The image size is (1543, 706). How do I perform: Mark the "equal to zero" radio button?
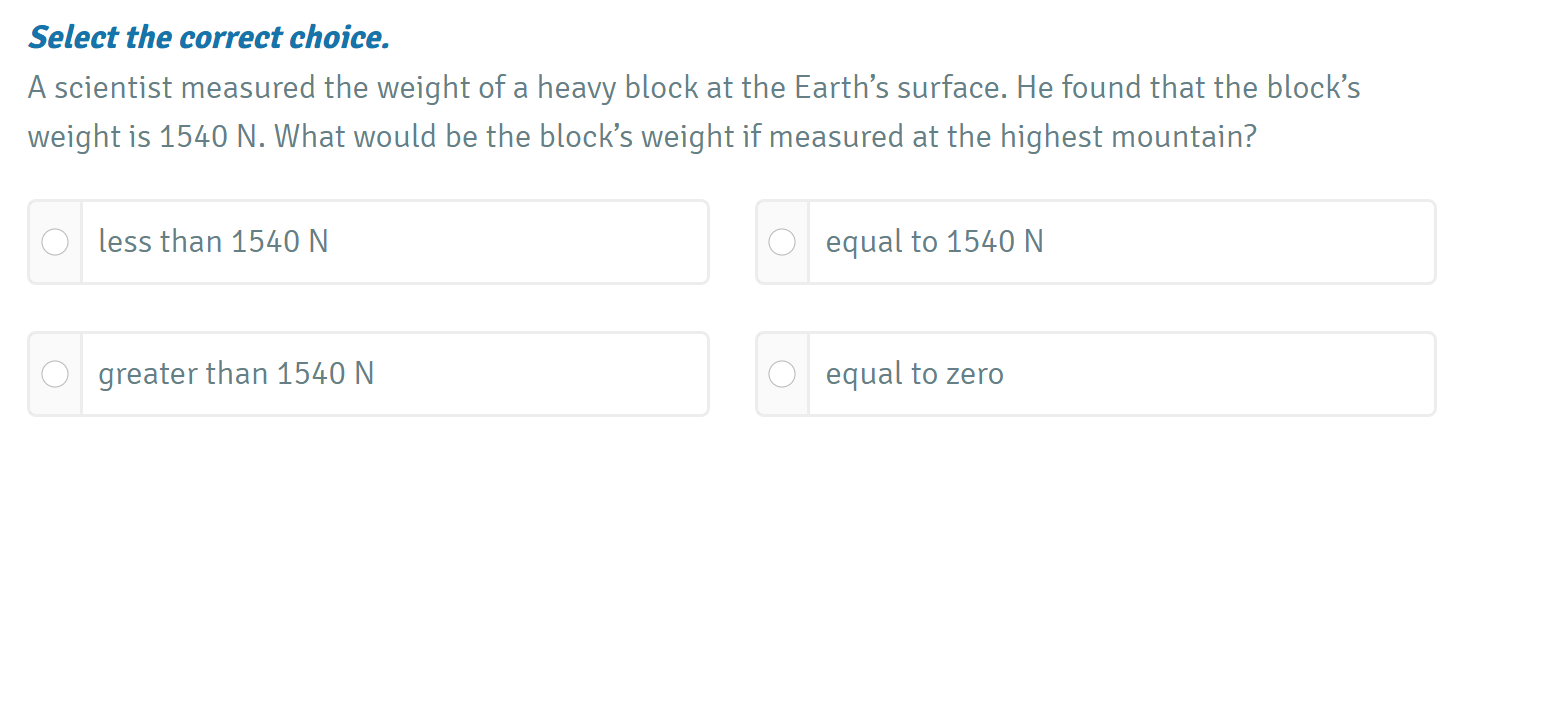pos(782,374)
